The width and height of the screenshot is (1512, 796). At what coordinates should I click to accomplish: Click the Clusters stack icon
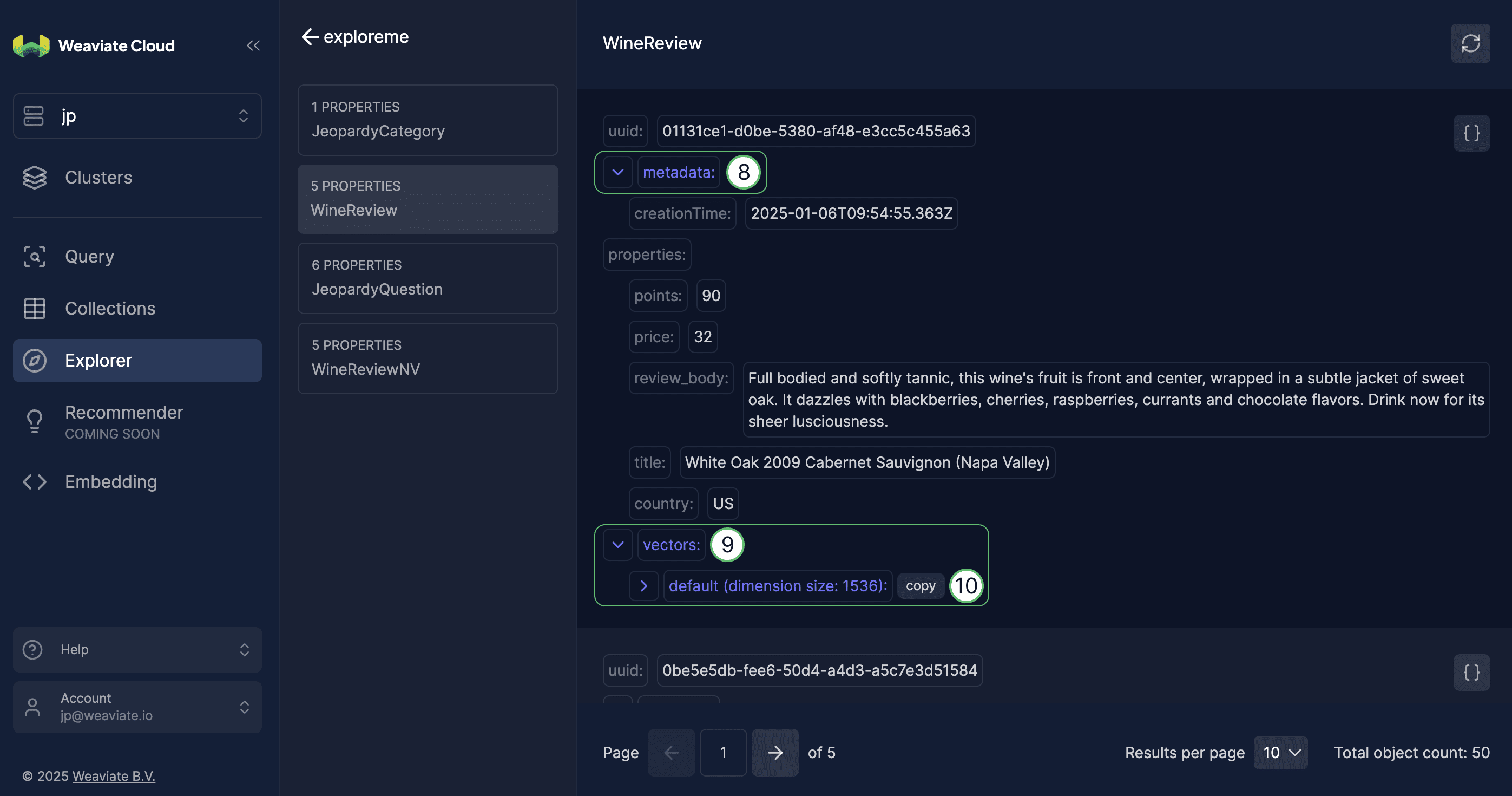tap(35, 177)
